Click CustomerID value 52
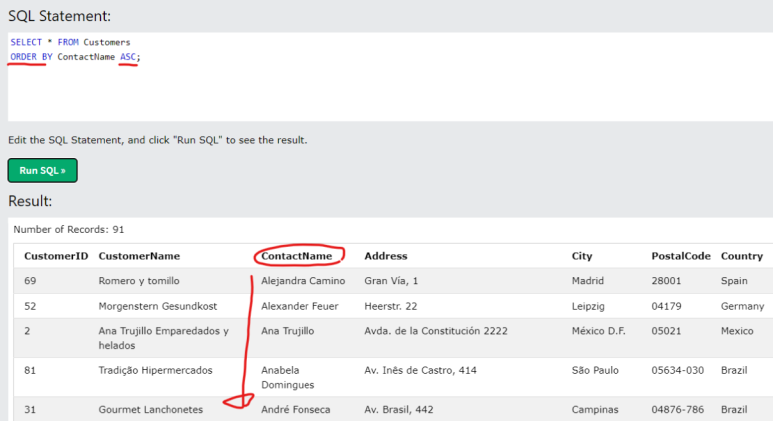This screenshot has height=421, width=773. (30, 306)
